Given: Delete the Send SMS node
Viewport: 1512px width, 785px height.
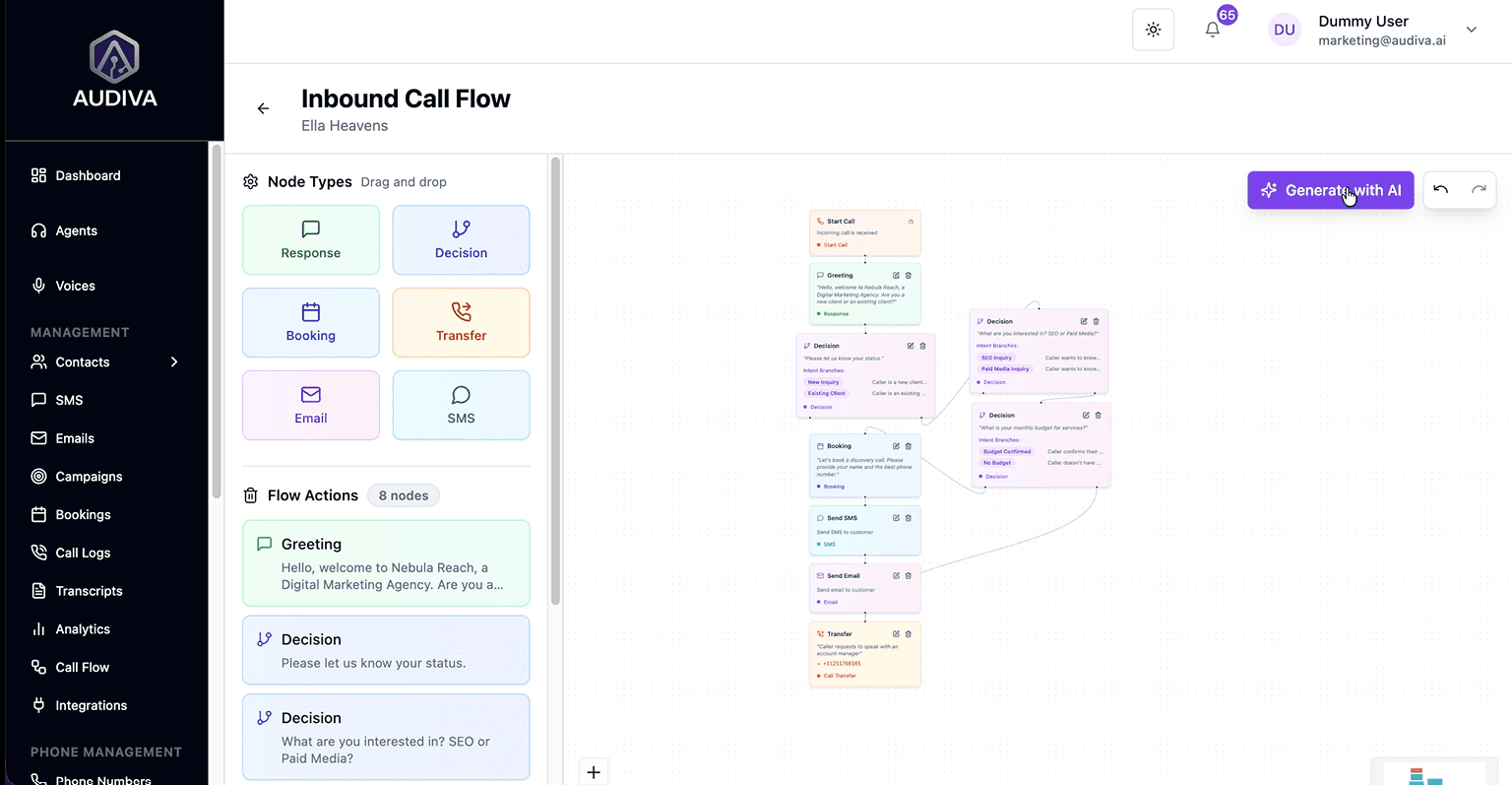Looking at the screenshot, I should (909, 518).
